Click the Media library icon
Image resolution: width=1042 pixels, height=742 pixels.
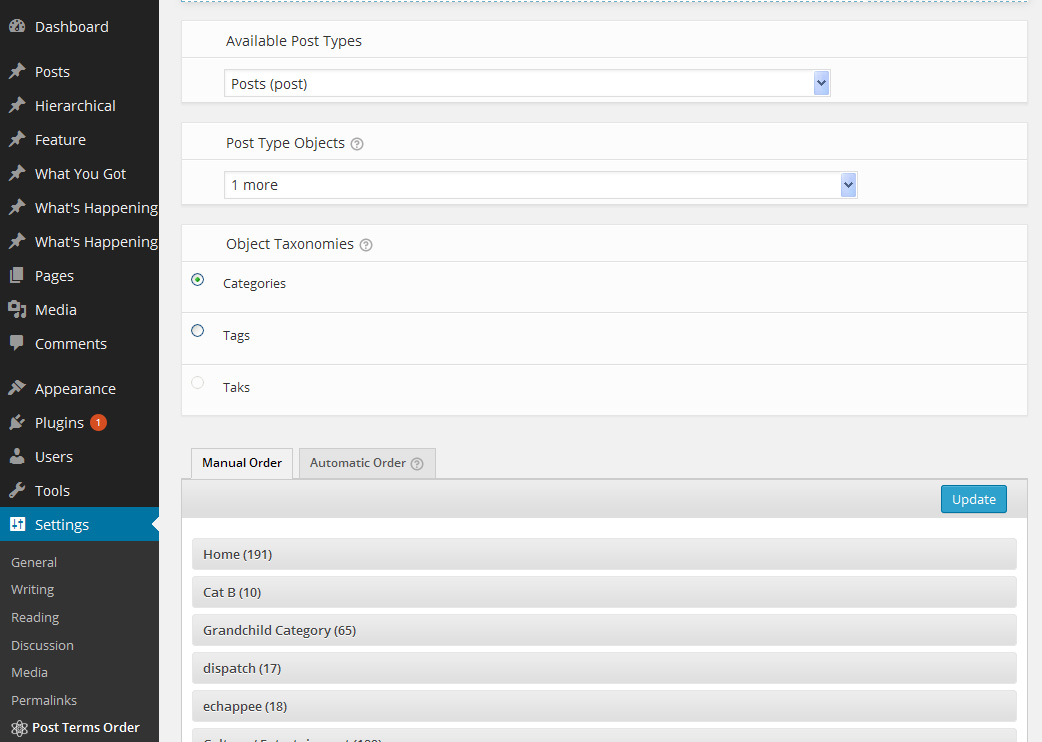17,309
